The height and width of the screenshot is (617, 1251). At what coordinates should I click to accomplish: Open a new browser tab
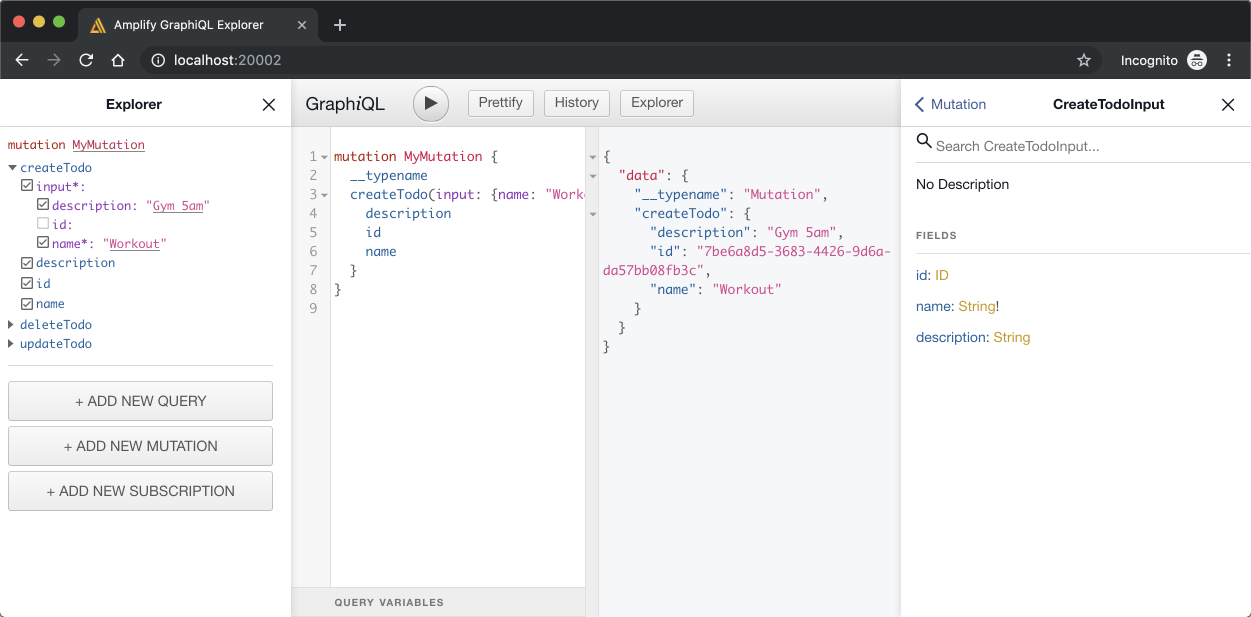coord(339,25)
